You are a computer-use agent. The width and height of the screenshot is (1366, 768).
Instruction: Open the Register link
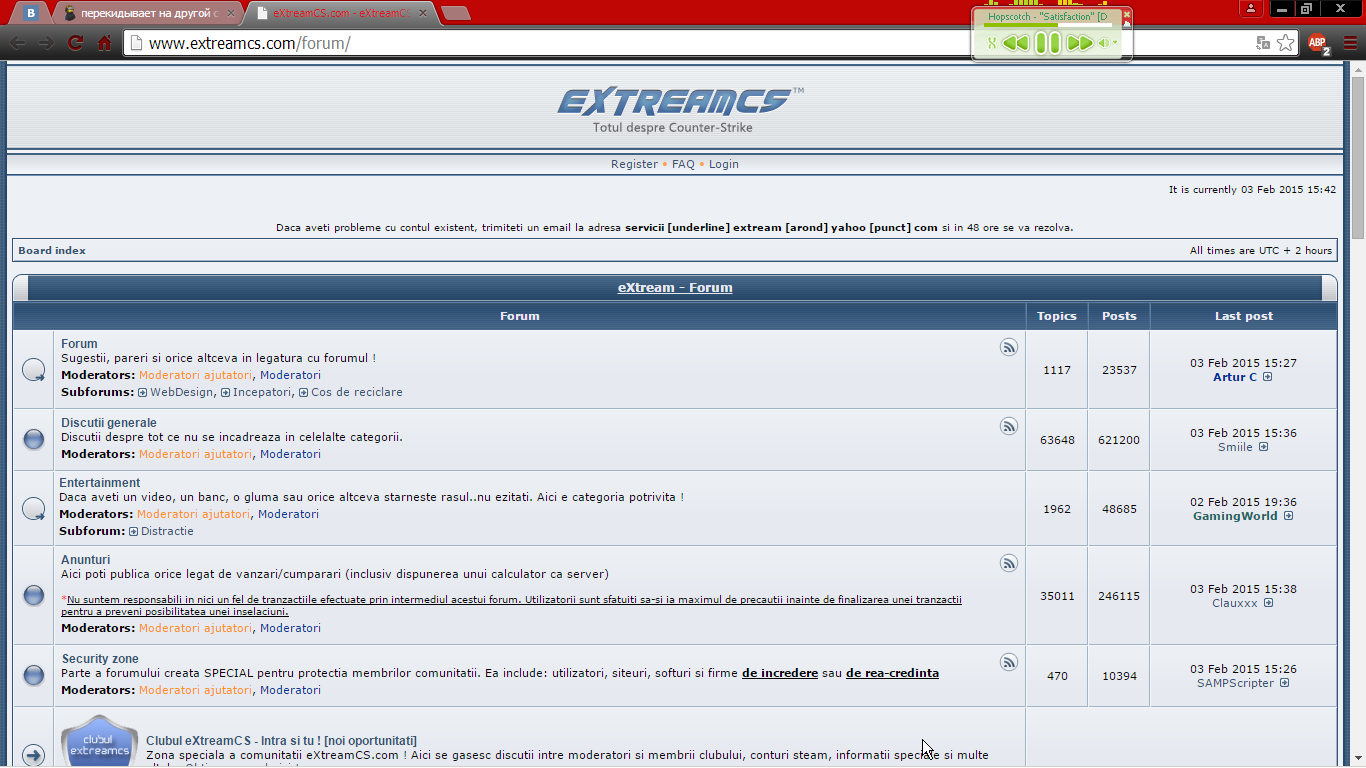(634, 164)
